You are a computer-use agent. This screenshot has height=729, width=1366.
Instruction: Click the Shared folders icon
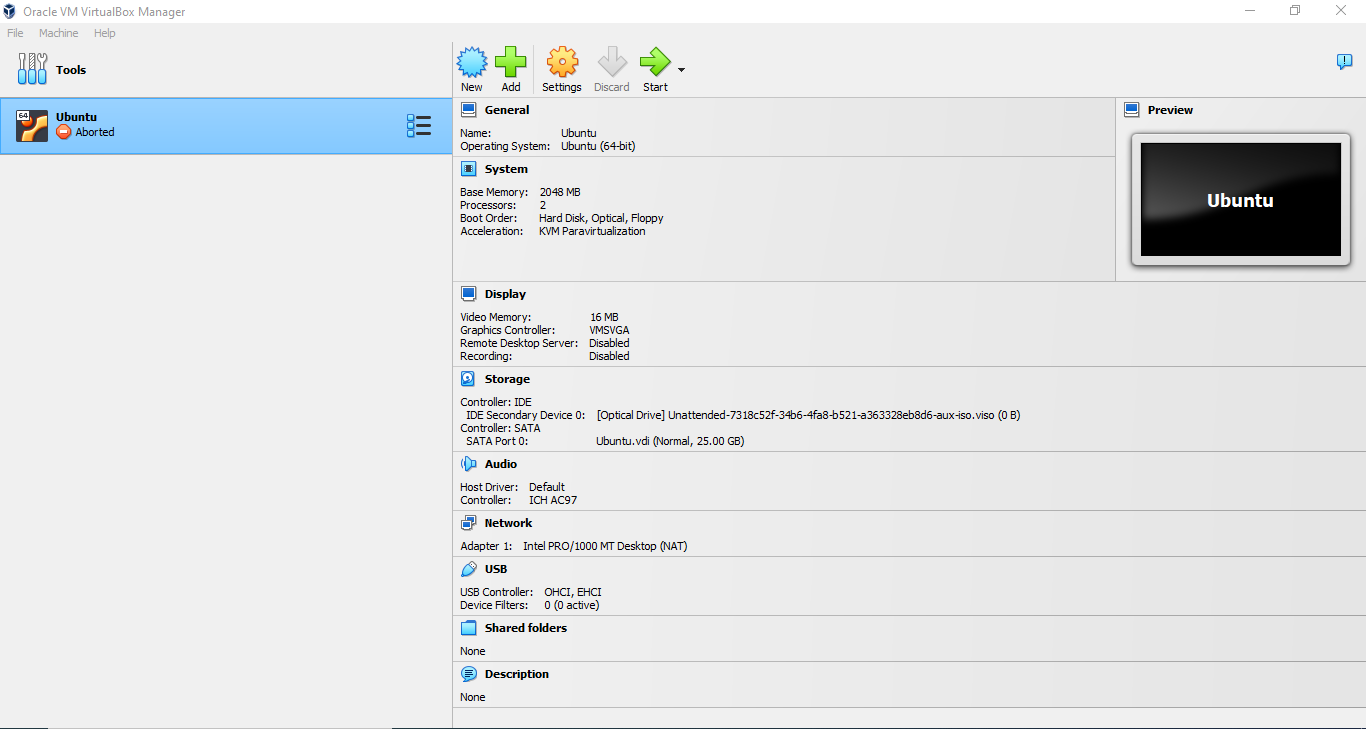[468, 628]
